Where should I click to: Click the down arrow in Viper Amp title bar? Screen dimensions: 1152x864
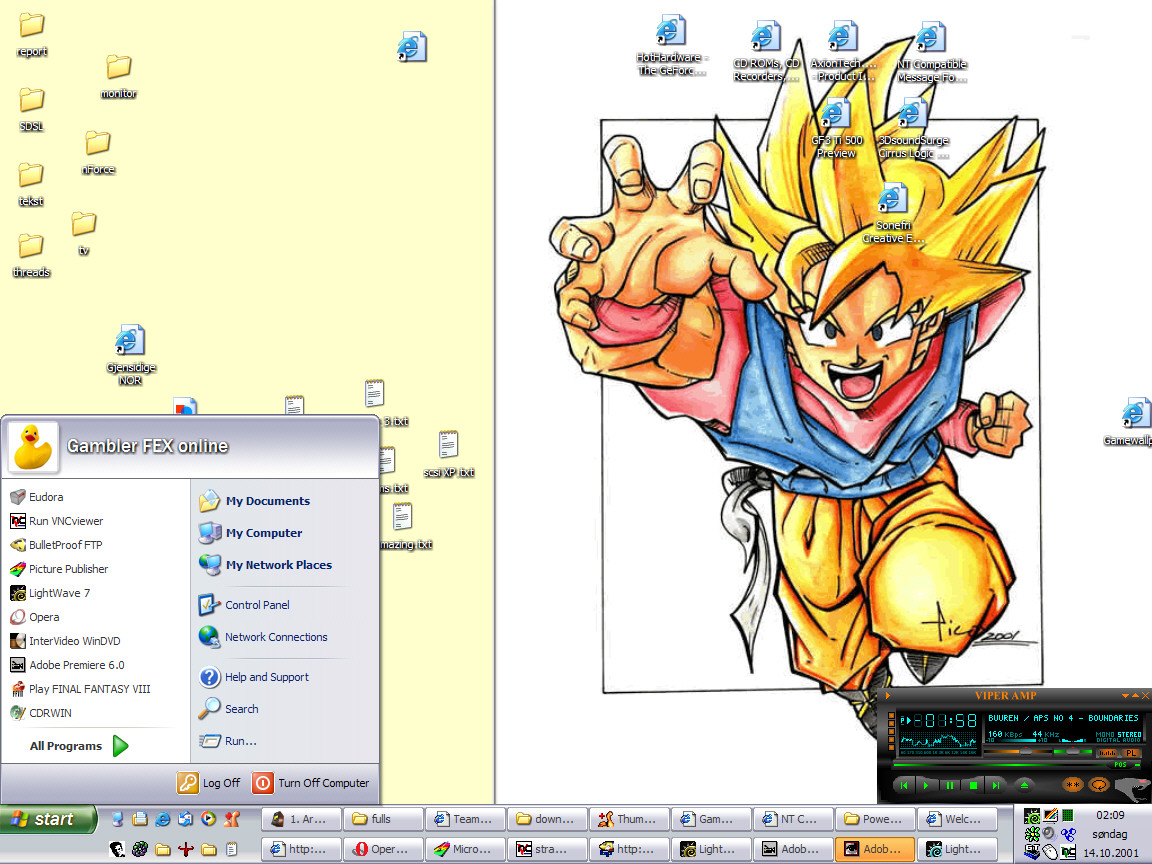point(1125,695)
